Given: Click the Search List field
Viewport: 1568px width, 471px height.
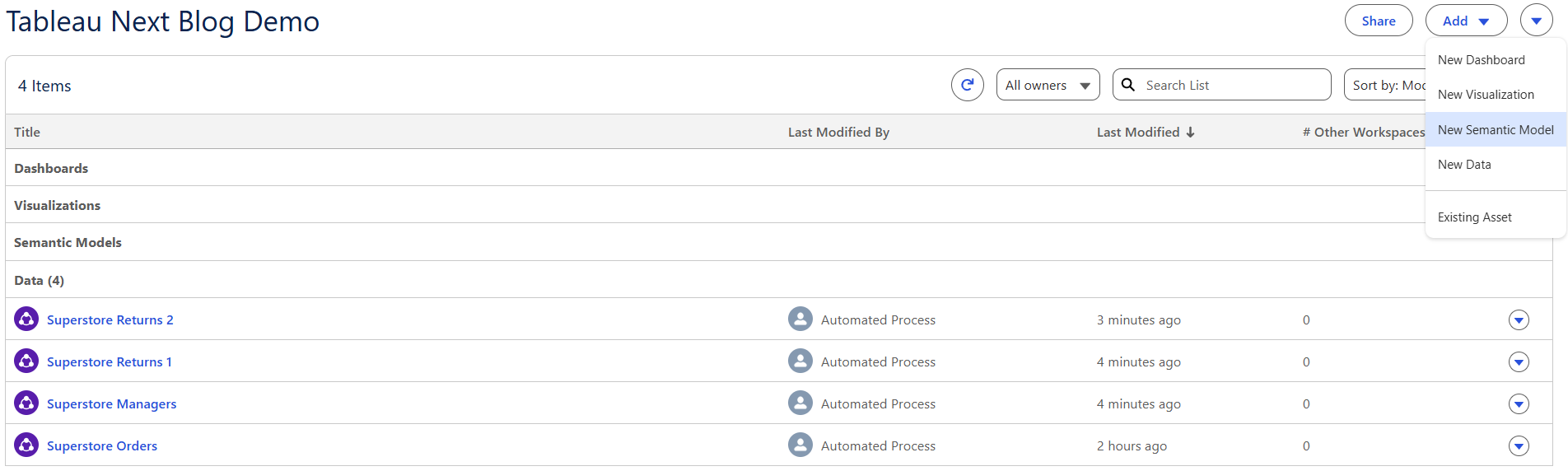Looking at the screenshot, I should point(1221,85).
